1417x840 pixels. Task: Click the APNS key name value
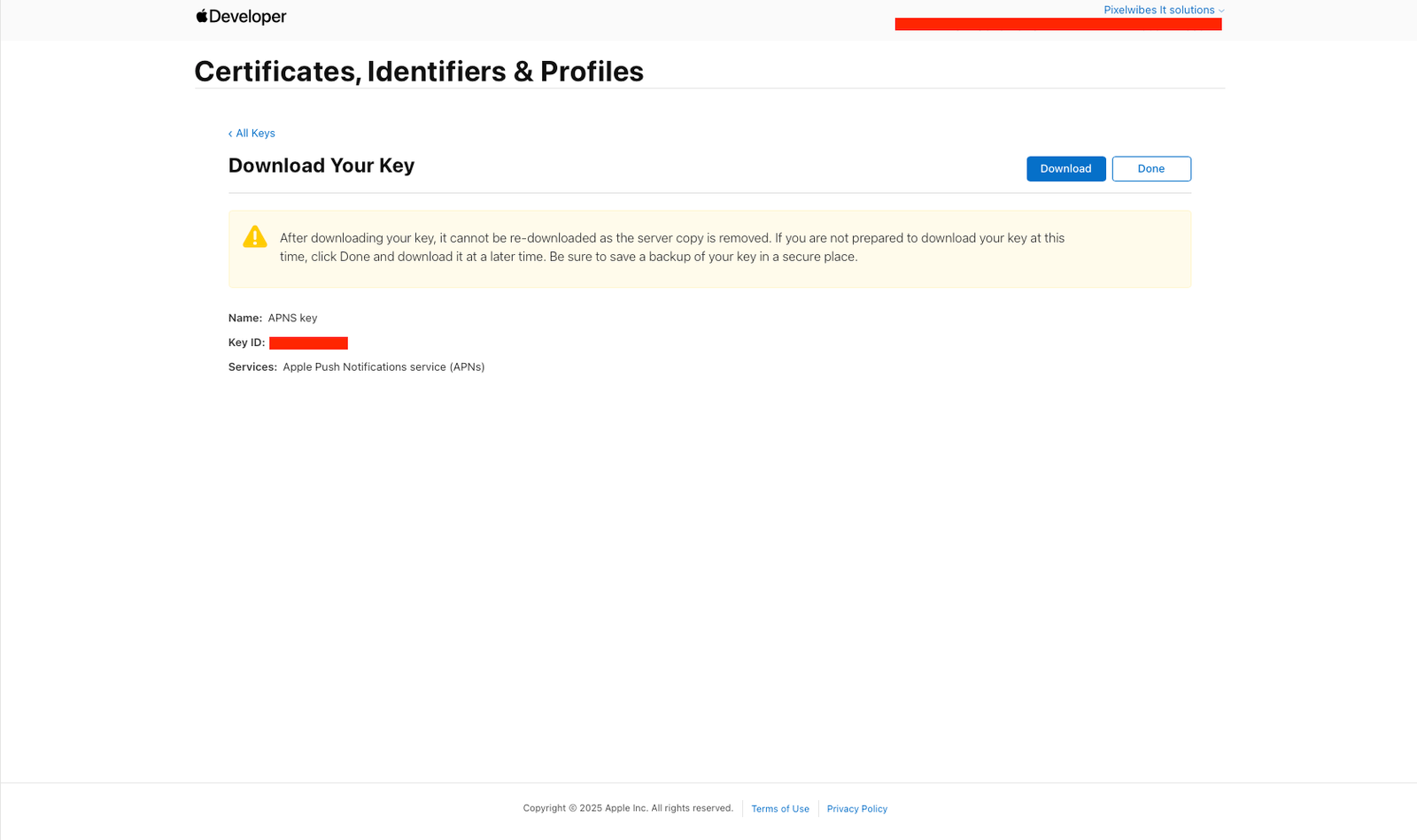(x=292, y=318)
